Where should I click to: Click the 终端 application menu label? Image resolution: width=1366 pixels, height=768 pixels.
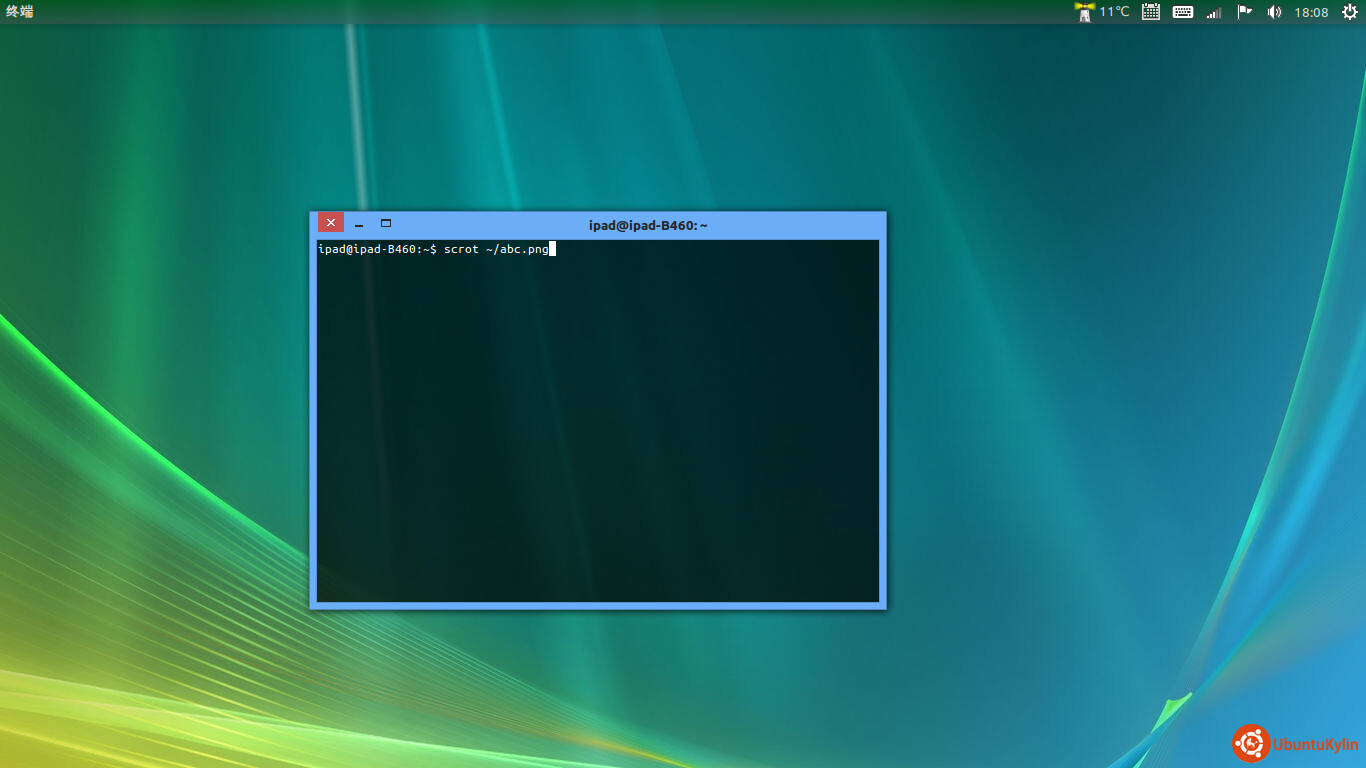[20, 12]
